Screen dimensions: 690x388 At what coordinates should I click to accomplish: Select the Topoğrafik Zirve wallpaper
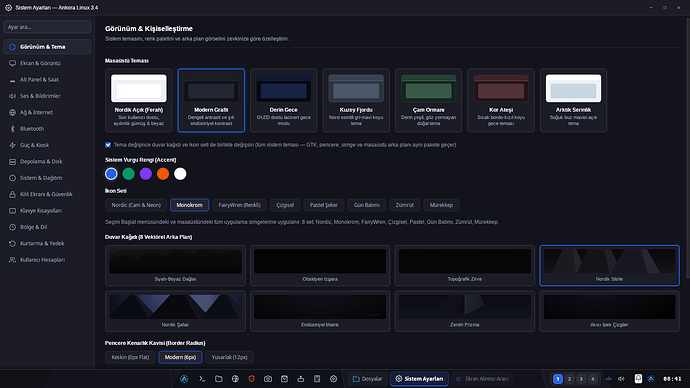tap(465, 266)
